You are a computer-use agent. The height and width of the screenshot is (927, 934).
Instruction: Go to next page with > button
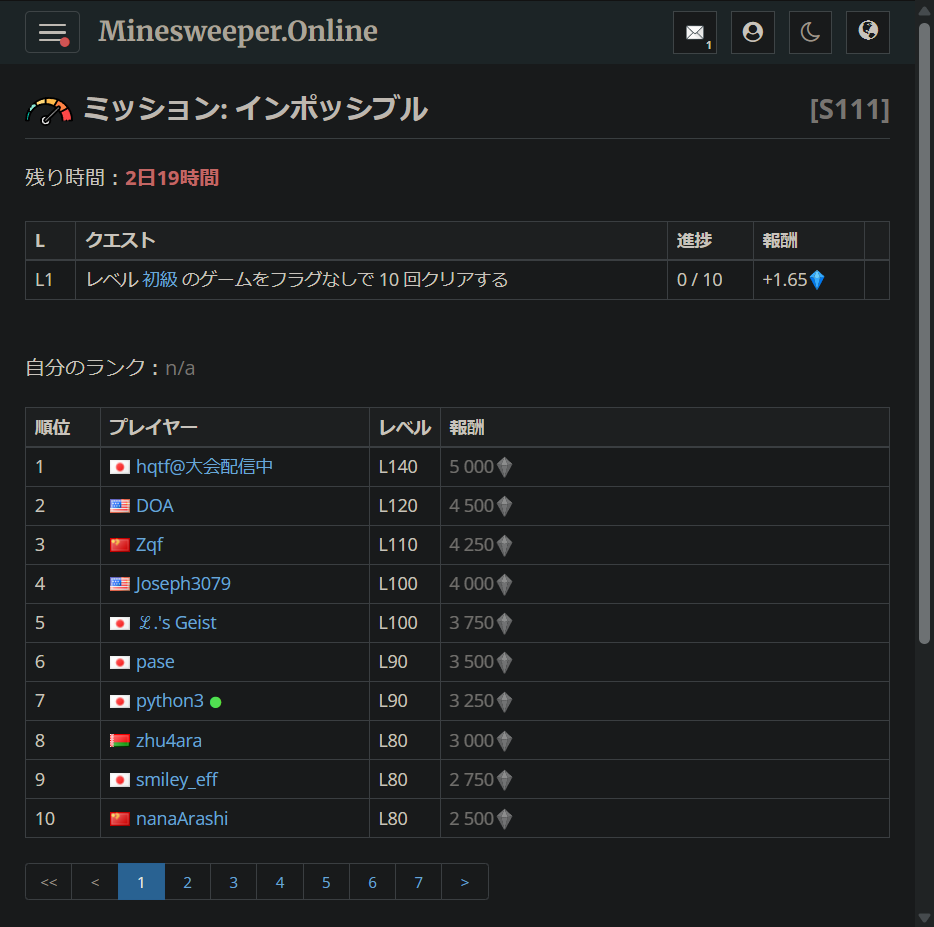[x=465, y=882]
